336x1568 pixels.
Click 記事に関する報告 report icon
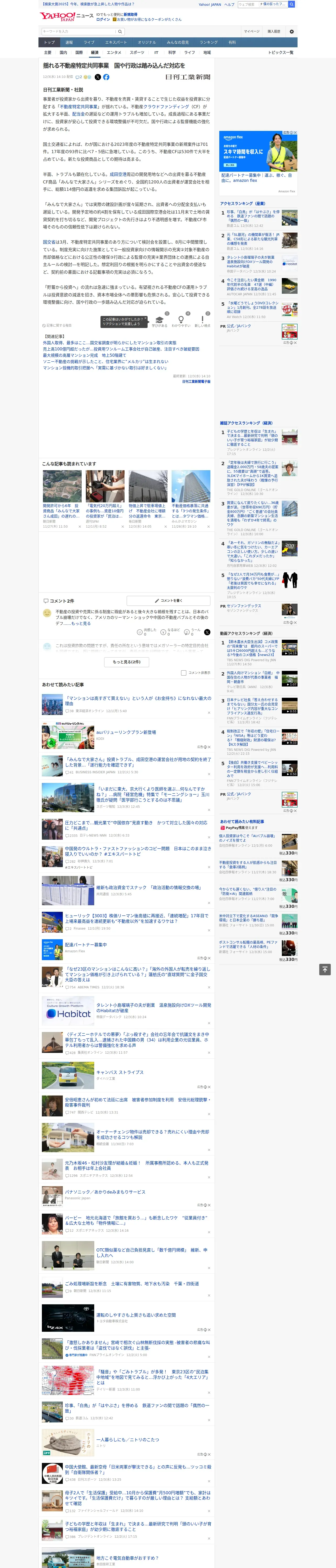[x=57, y=326]
